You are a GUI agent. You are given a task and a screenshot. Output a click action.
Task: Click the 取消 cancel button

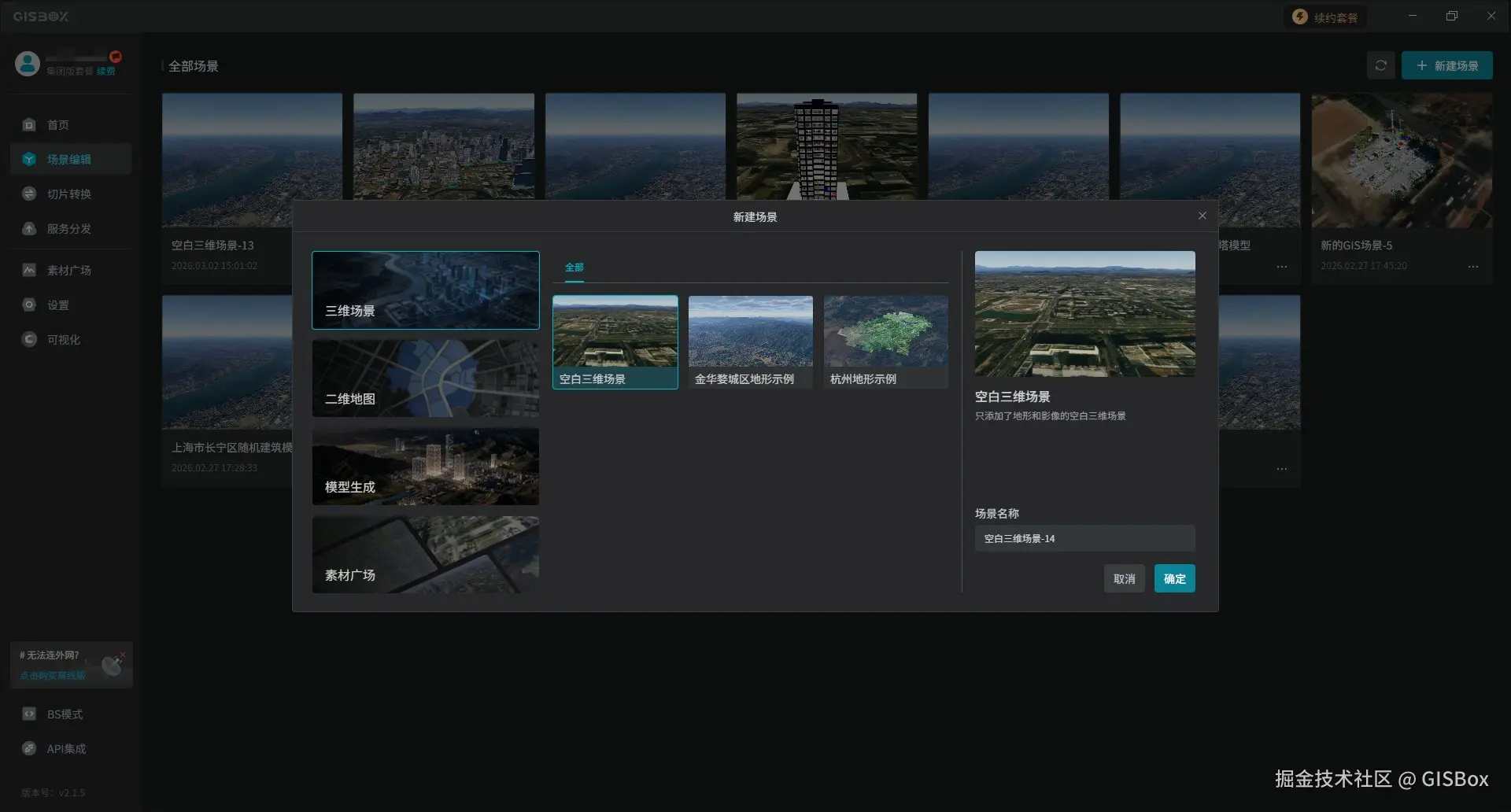[x=1124, y=578]
